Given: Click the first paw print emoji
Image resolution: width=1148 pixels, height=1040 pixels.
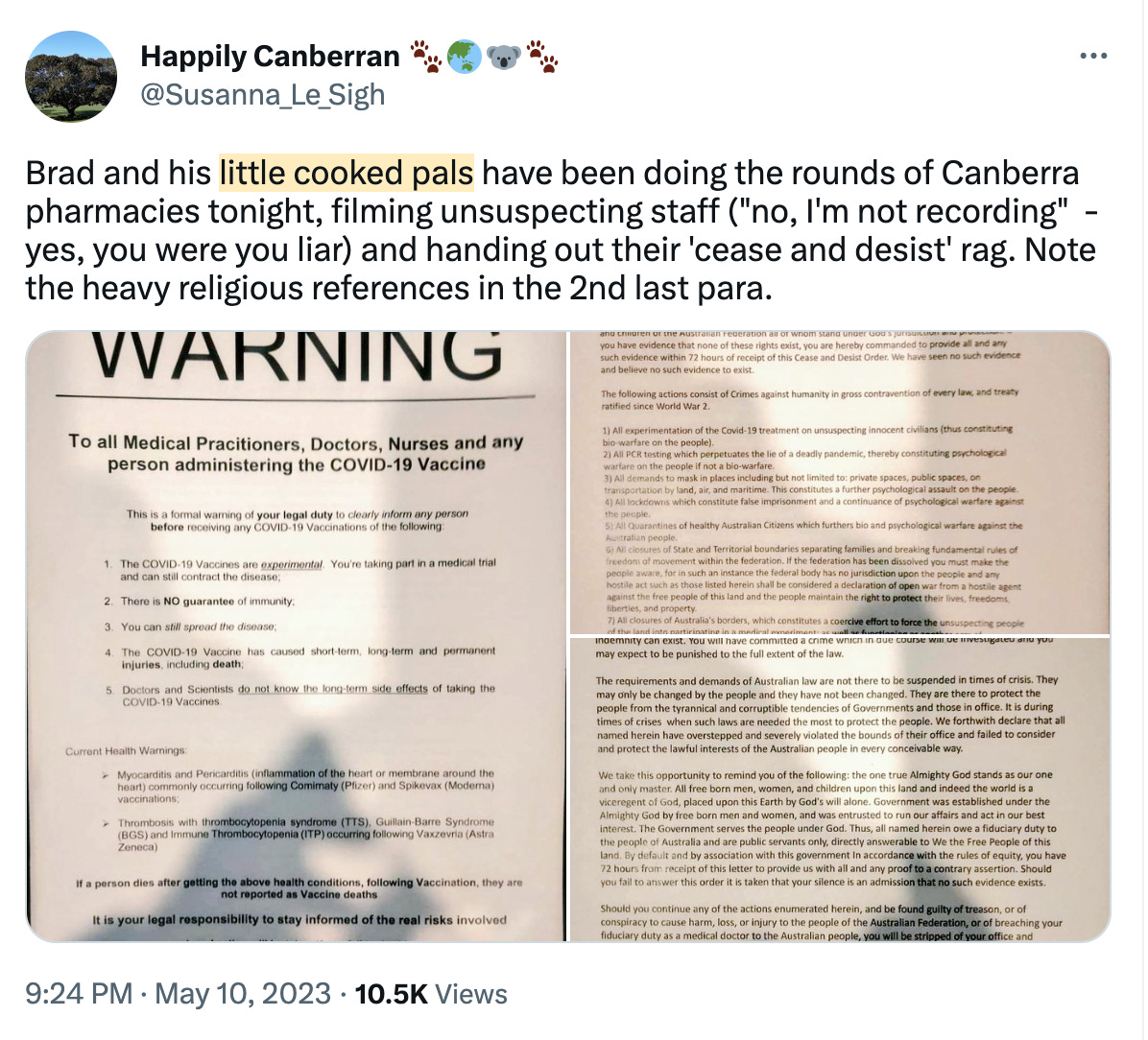Looking at the screenshot, I should 425,58.
